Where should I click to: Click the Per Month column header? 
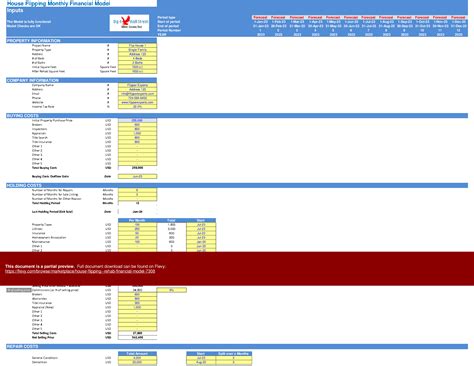click(x=137, y=220)
